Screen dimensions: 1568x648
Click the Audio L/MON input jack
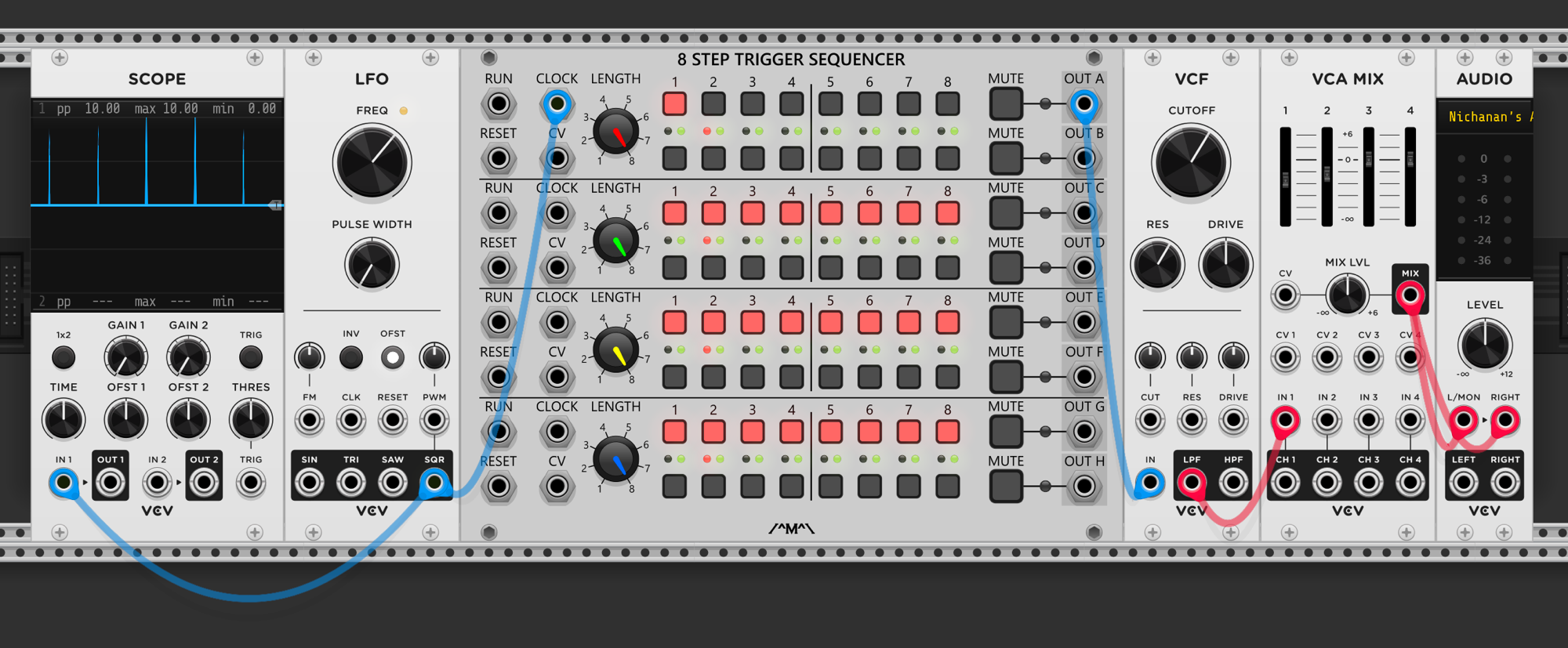[x=1464, y=420]
